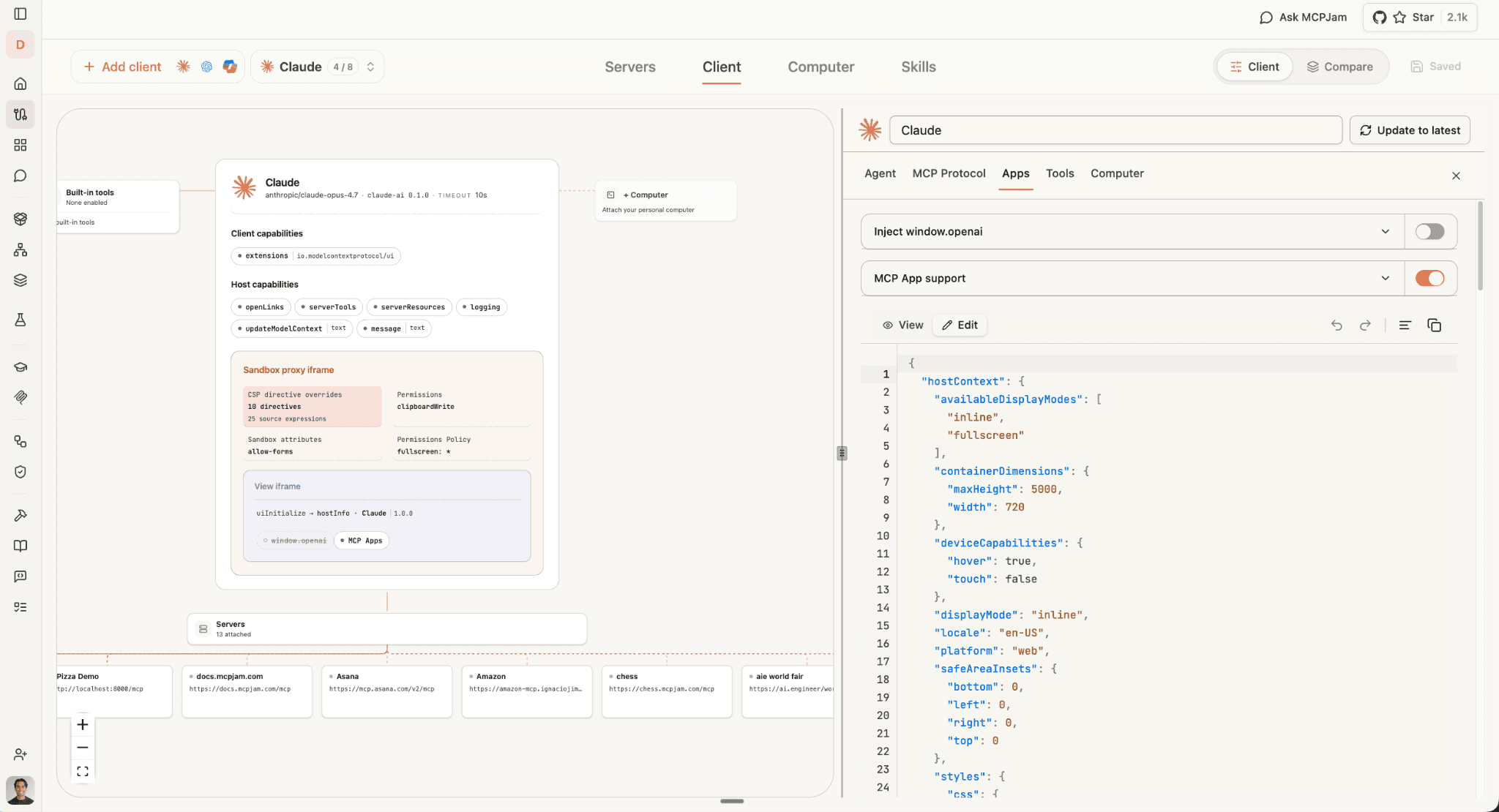The width and height of the screenshot is (1499, 812).
Task: Click Update to latest button
Action: 1409,130
